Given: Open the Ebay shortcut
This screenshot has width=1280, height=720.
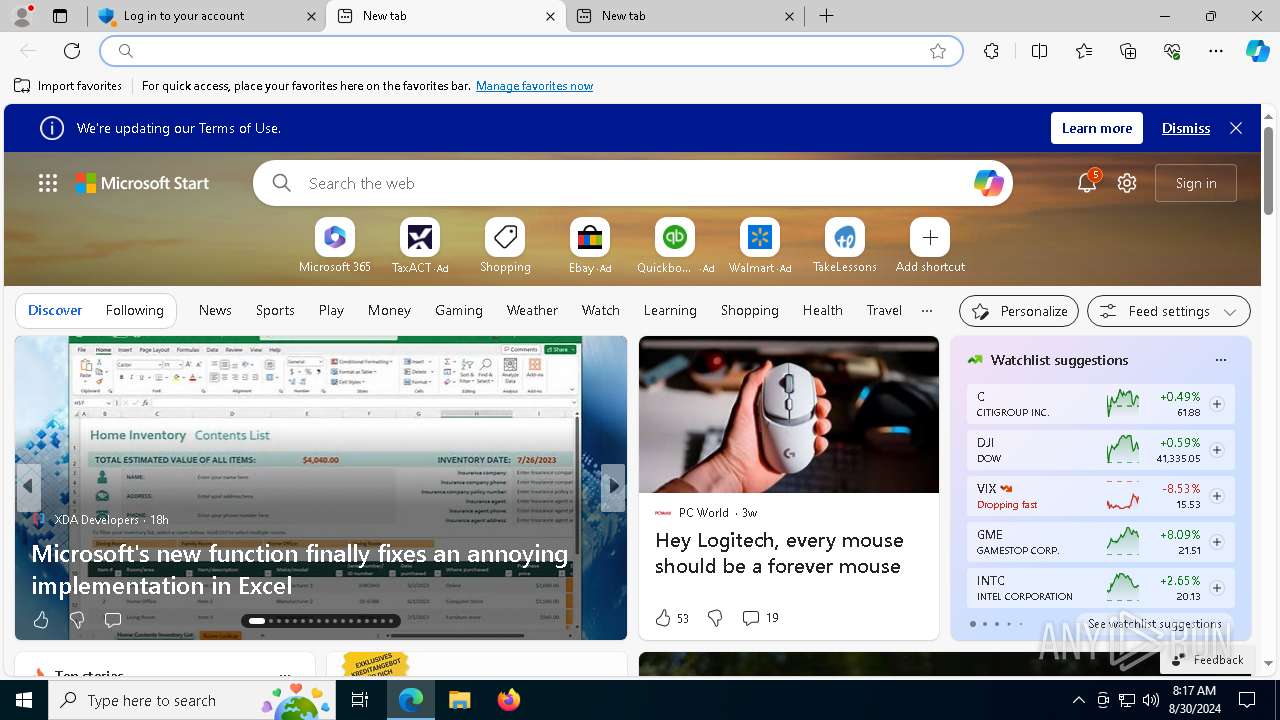Looking at the screenshot, I should (x=590, y=245).
